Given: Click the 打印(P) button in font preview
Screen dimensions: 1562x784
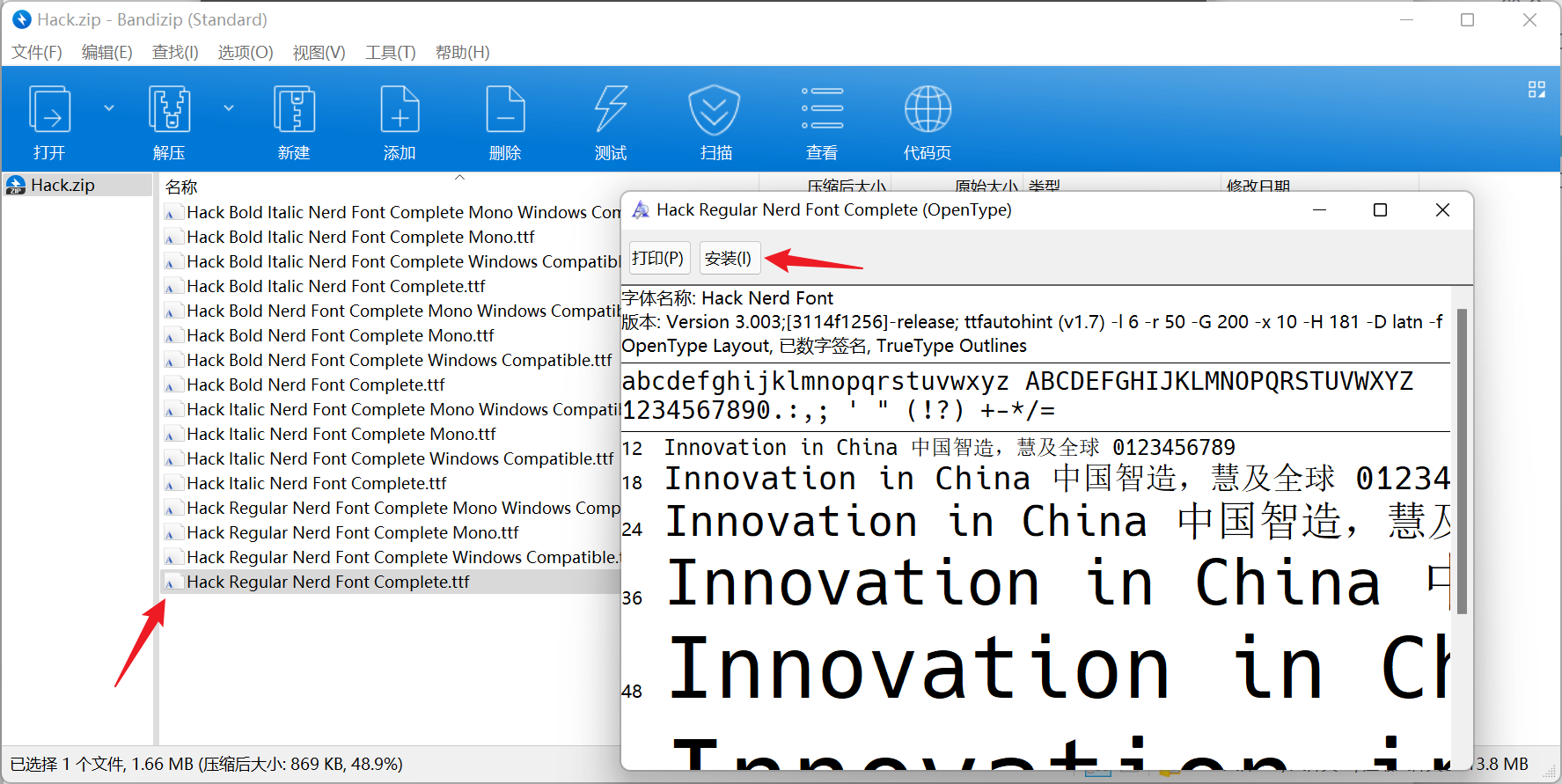Looking at the screenshot, I should click(x=658, y=259).
